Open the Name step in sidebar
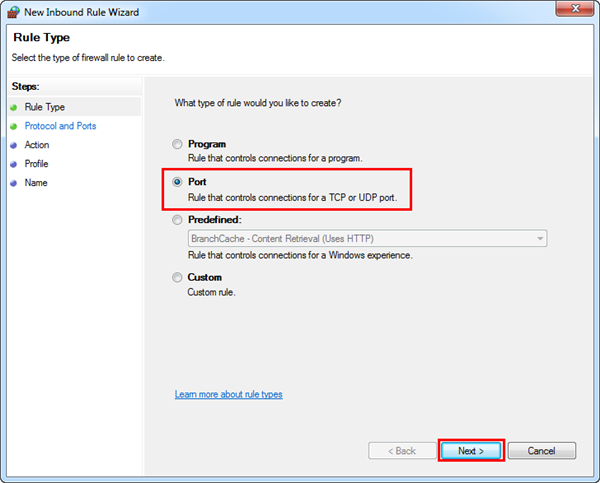Viewport: 600px width, 483px height. [36, 183]
